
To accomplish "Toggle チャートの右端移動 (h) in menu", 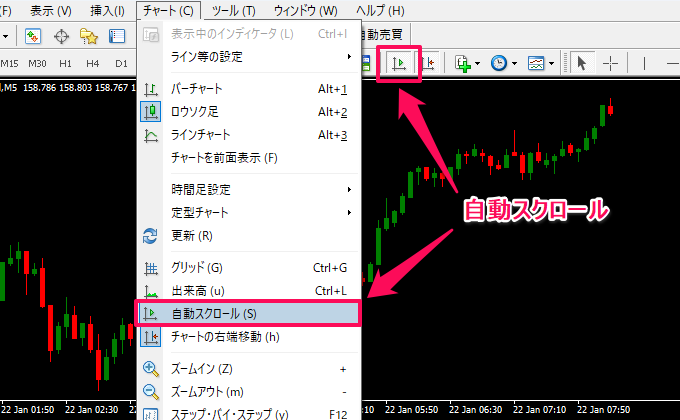I will pyautogui.click(x=249, y=337).
